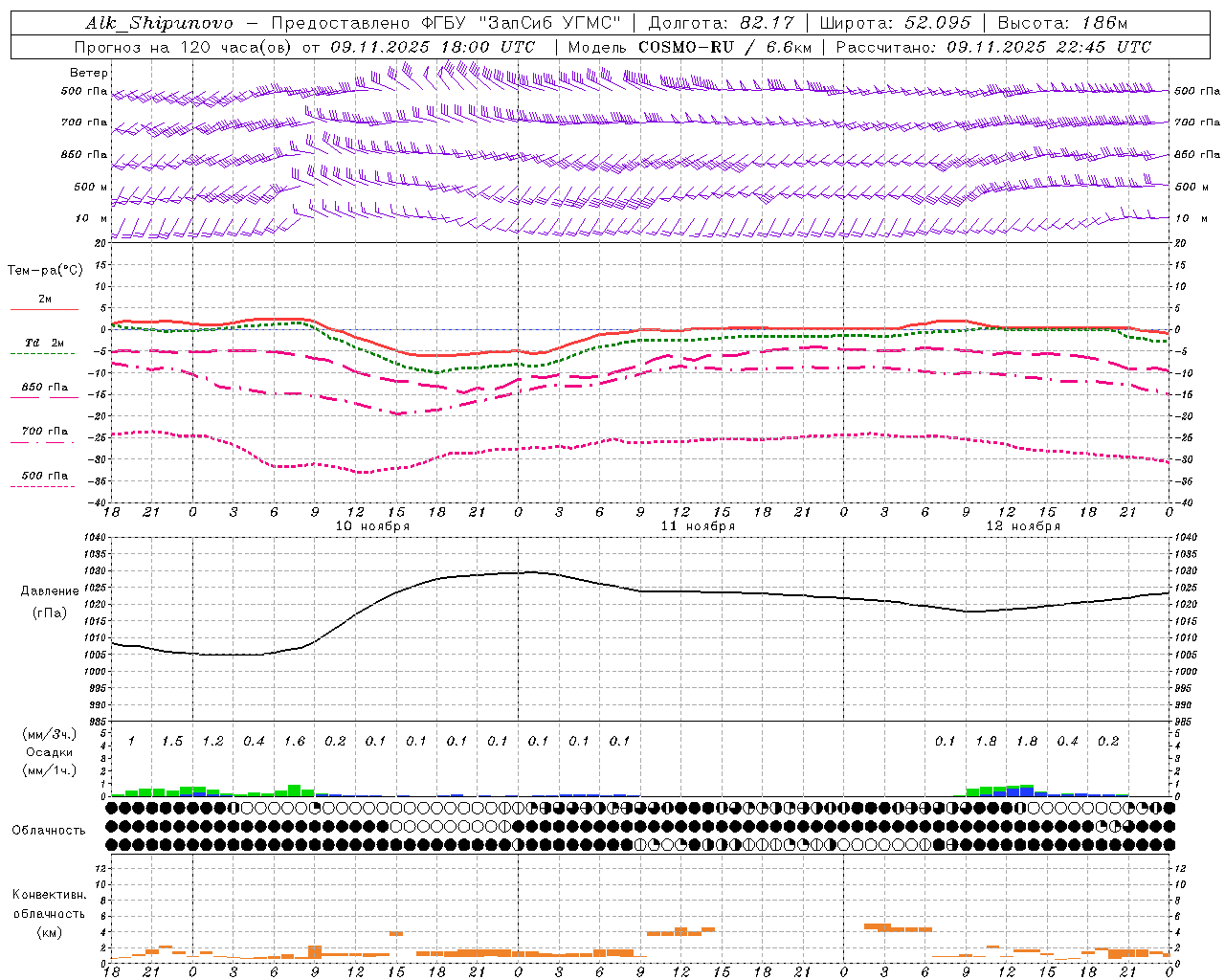Click the "Облачность" cloud cover label
The height and width of the screenshot is (980, 1225).
pos(49,831)
